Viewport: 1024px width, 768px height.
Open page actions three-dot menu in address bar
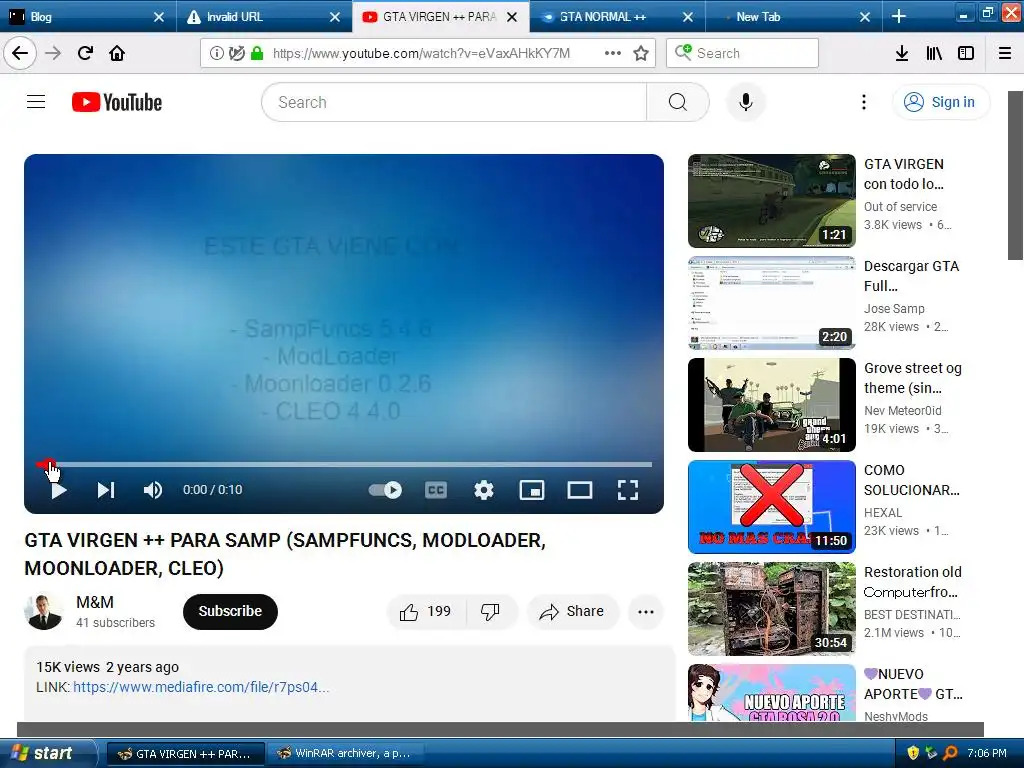[613, 53]
